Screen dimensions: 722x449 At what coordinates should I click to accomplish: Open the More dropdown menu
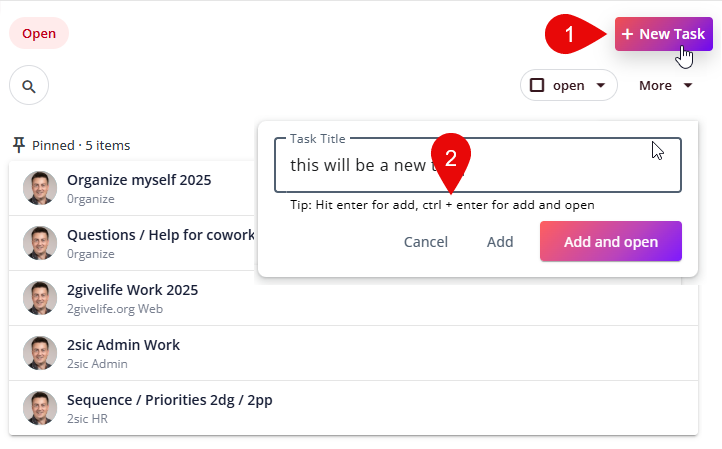point(666,86)
